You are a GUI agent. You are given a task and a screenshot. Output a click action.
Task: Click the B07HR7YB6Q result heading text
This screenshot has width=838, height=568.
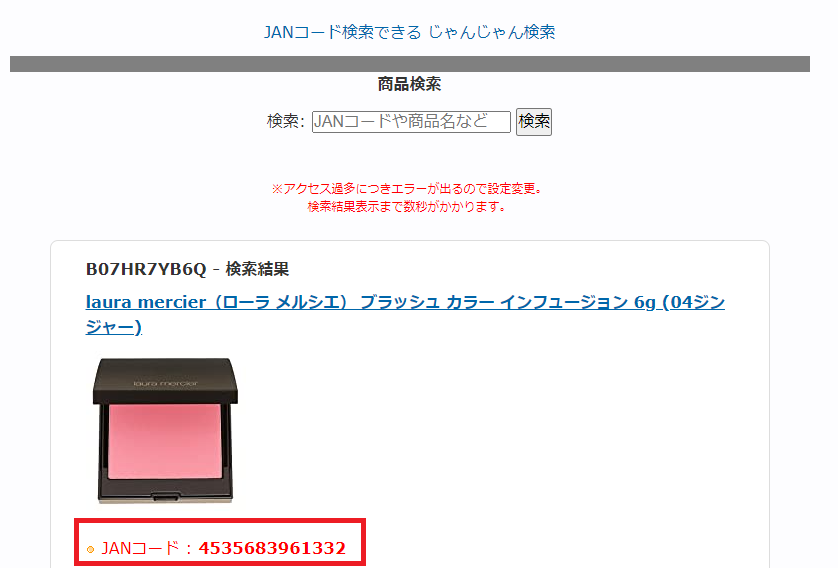(x=146, y=269)
